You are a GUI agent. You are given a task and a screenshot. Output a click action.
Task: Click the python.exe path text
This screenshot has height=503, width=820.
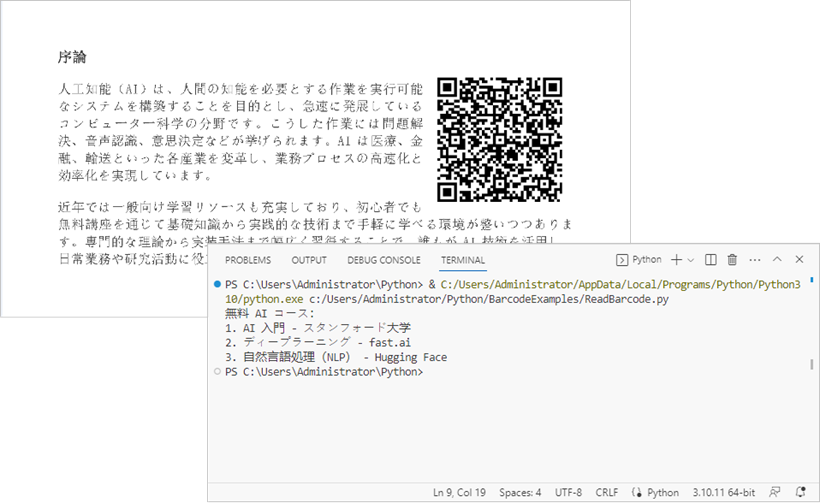click(x=264, y=299)
